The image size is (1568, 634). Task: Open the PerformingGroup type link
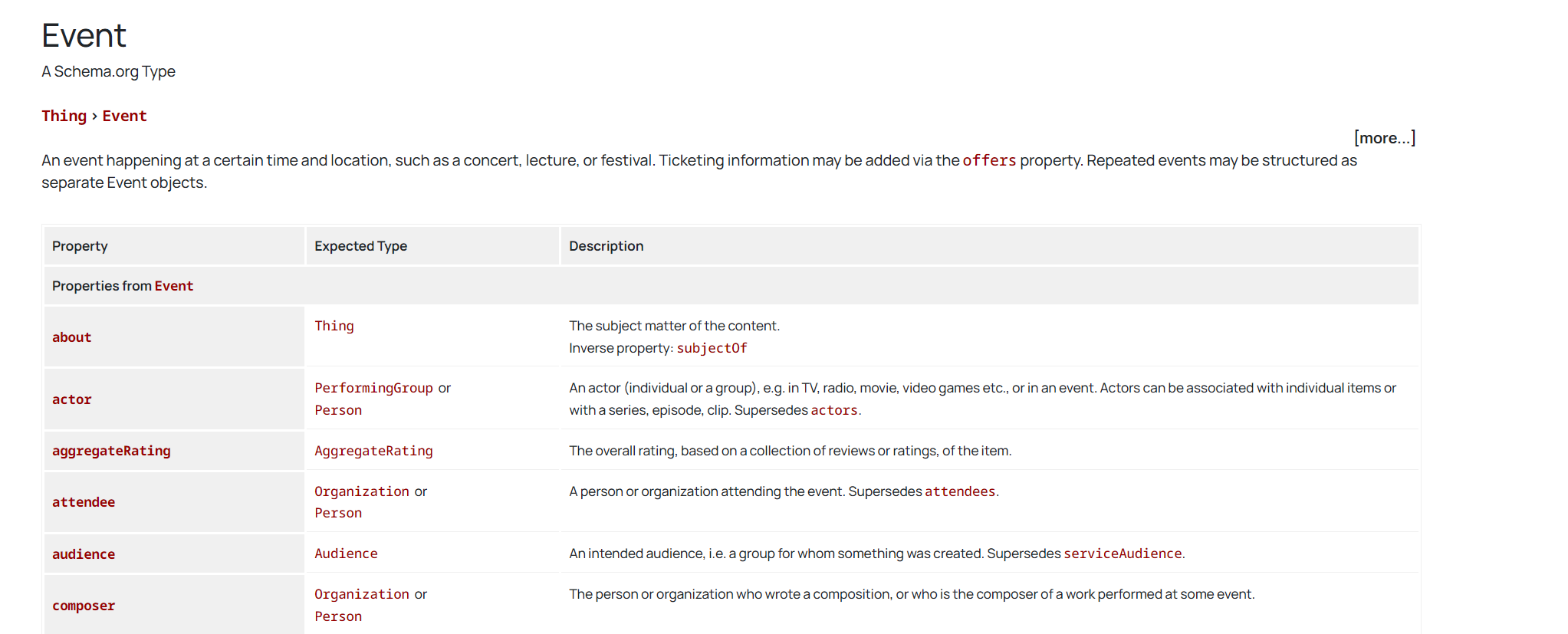[x=373, y=388]
